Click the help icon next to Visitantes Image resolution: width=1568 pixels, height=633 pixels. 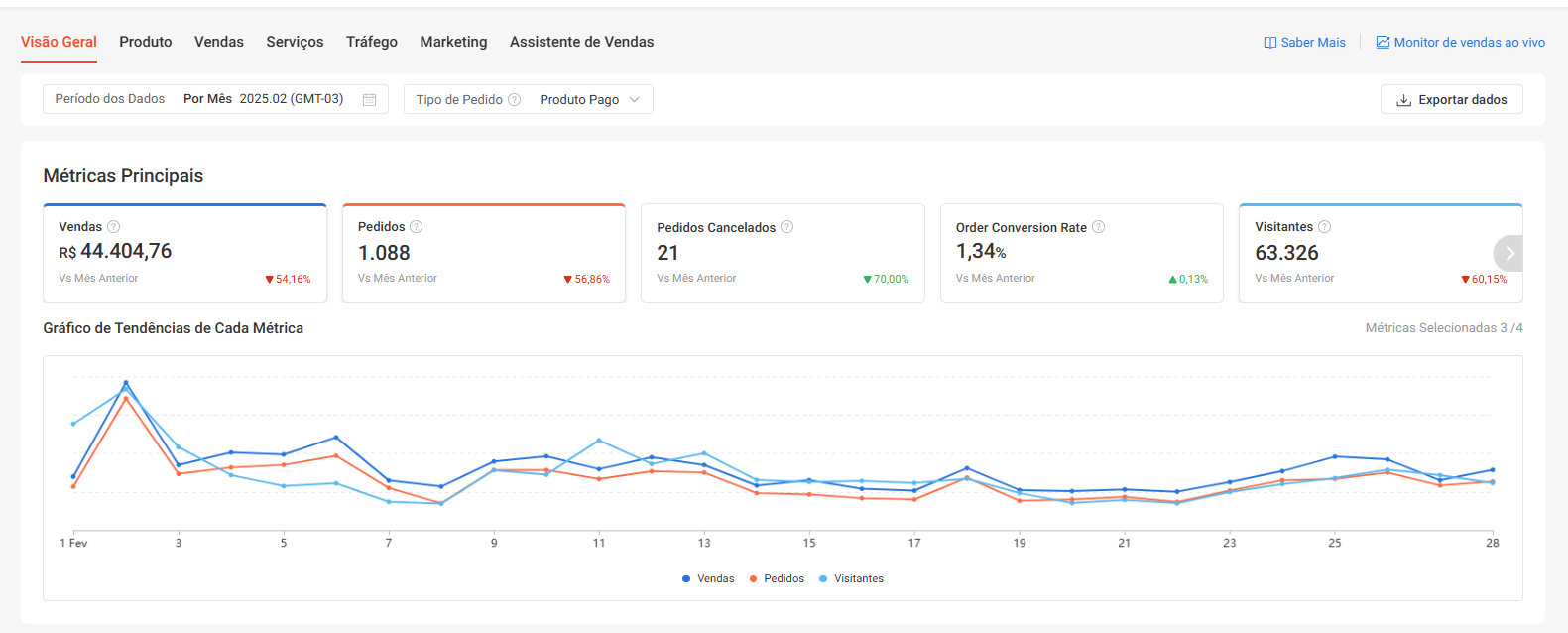[1325, 227]
